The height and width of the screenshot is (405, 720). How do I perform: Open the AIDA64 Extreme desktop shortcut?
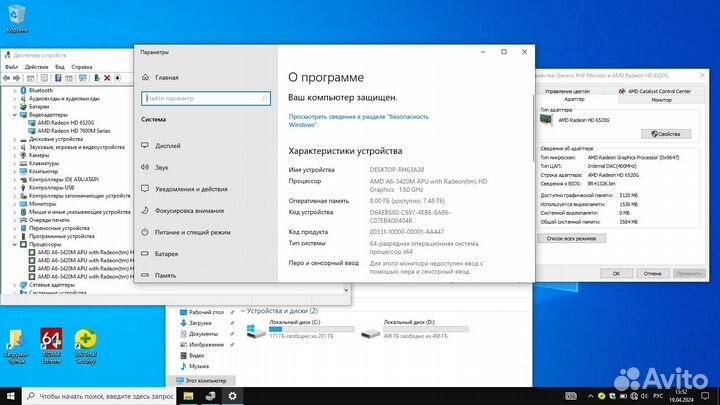tap(51, 345)
